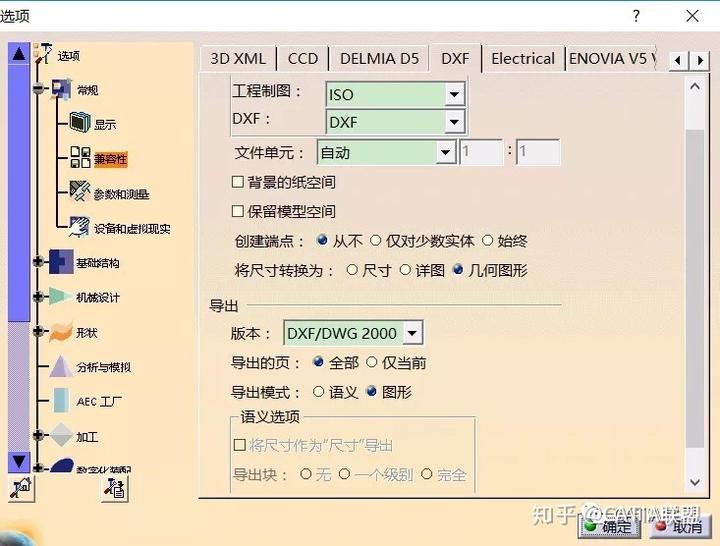
Task: Click the left tree scrollbar thumb
Action: click(x=19, y=193)
